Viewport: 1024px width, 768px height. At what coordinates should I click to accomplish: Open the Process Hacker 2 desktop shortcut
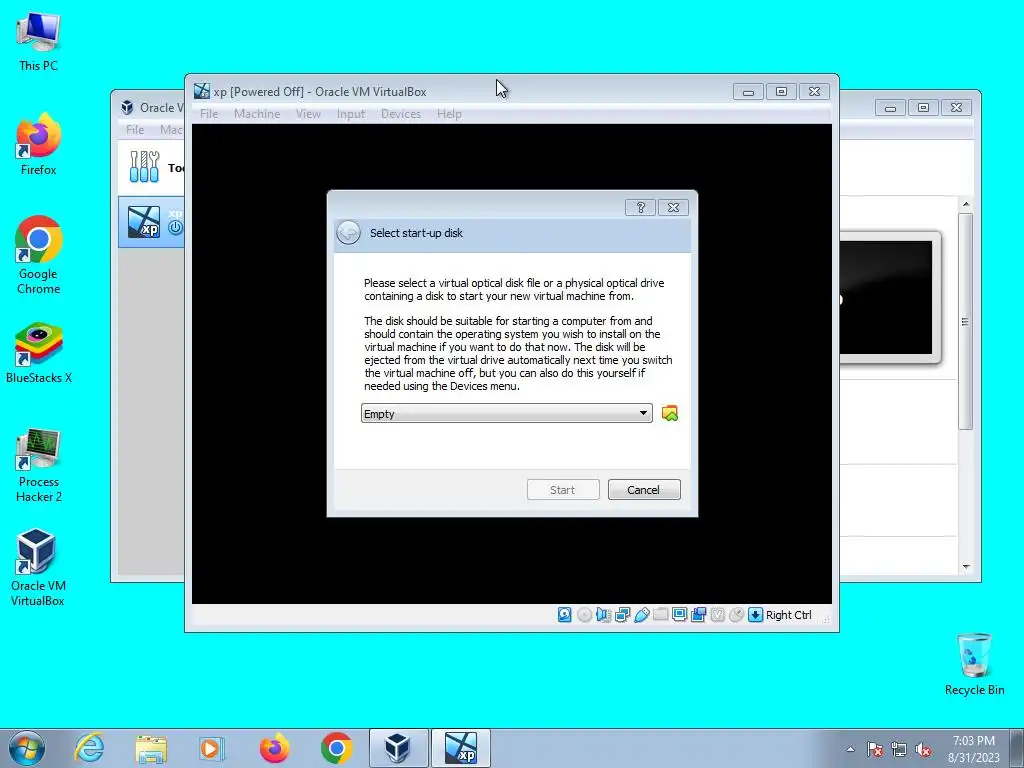39,465
